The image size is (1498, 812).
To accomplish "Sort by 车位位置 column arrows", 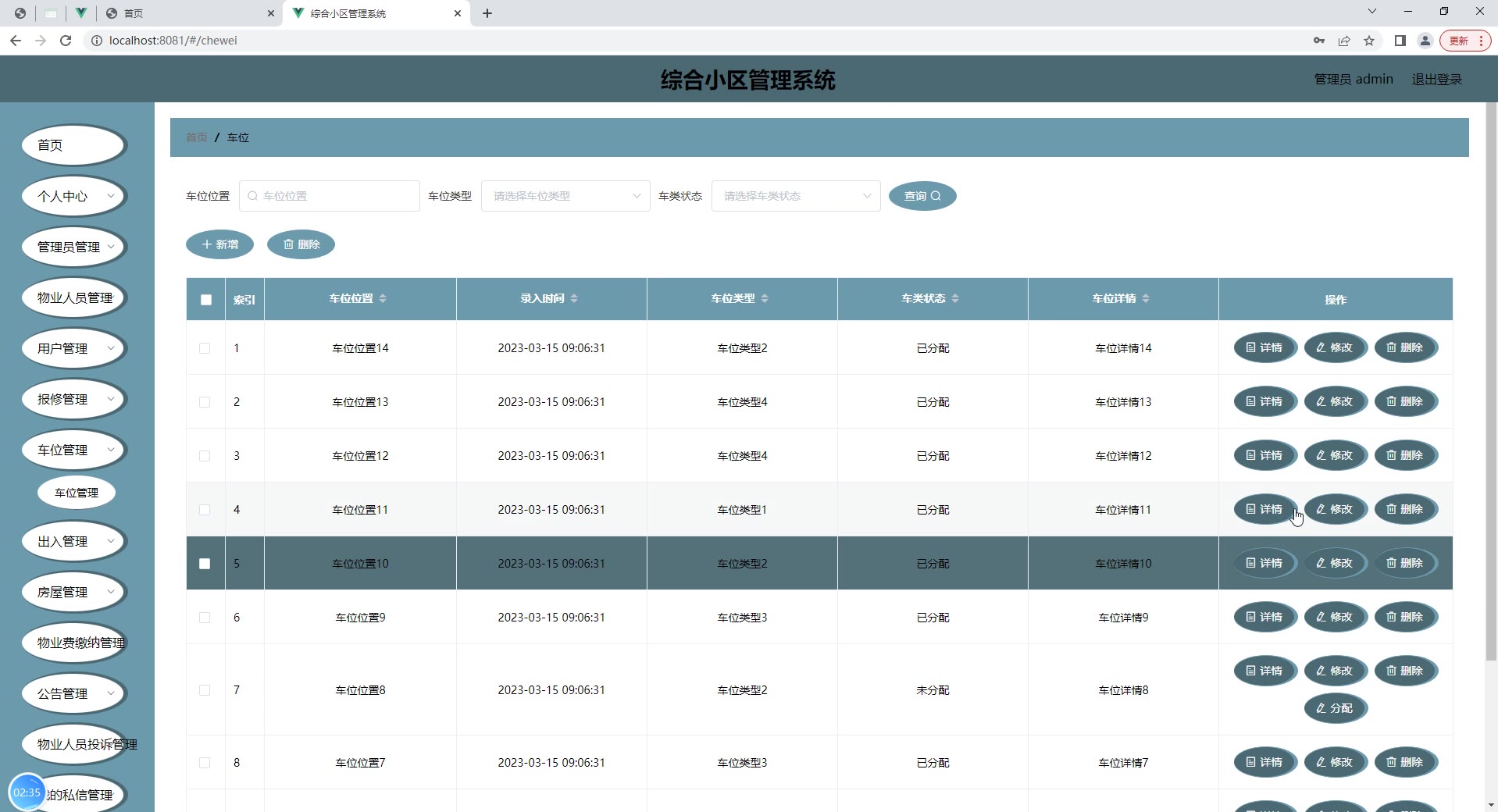I will point(383,299).
